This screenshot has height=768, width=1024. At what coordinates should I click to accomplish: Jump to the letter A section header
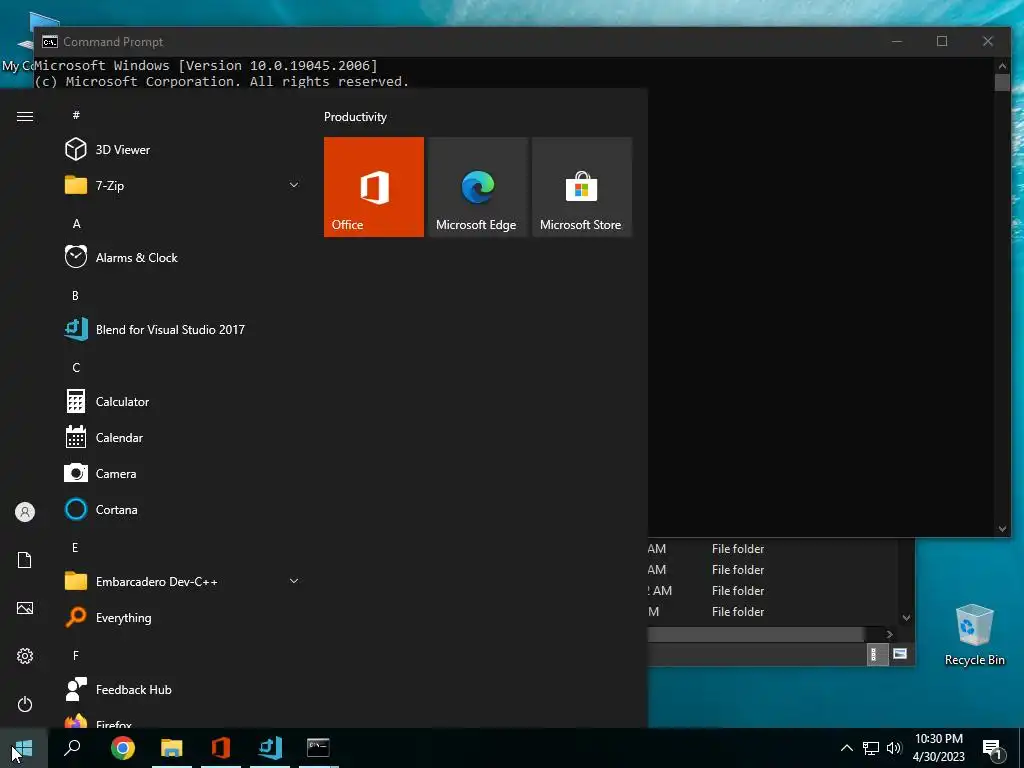(x=76, y=223)
